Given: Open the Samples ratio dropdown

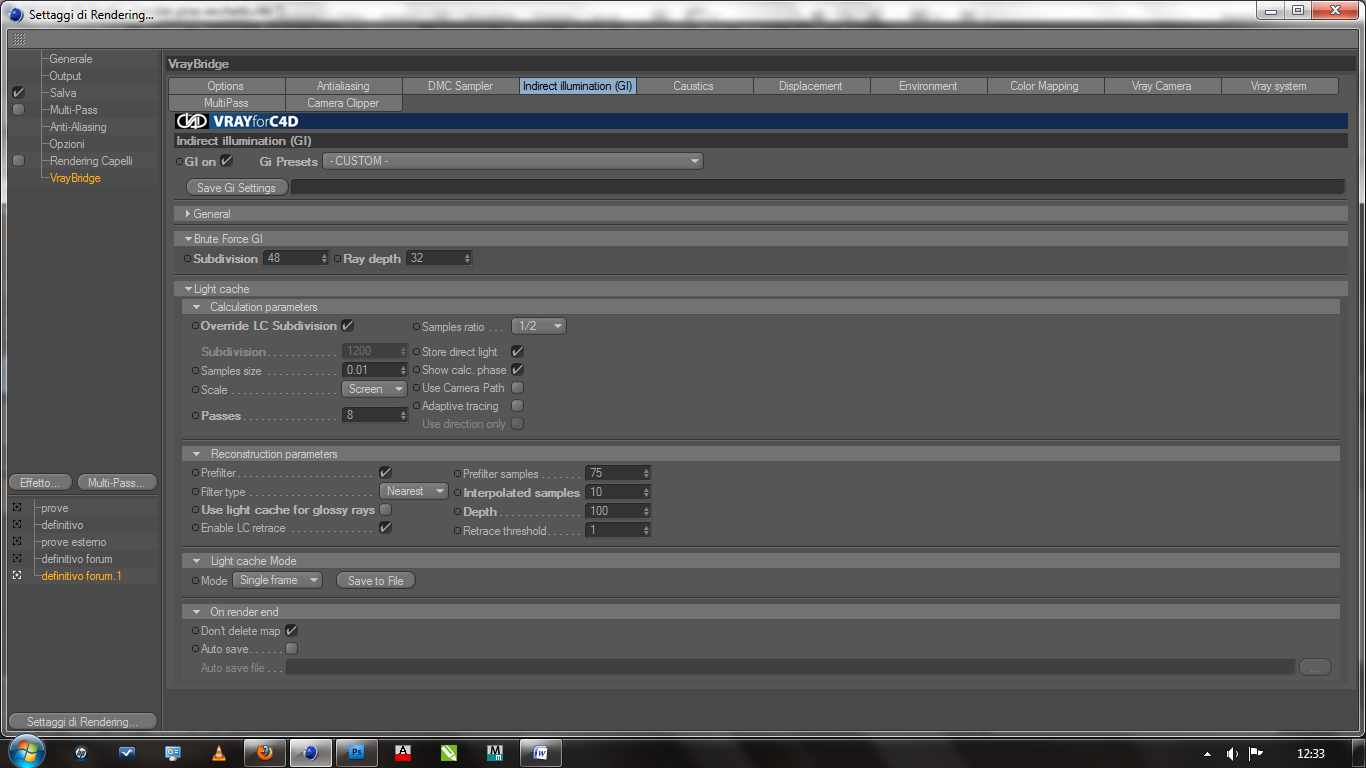Looking at the screenshot, I should tap(539, 326).
